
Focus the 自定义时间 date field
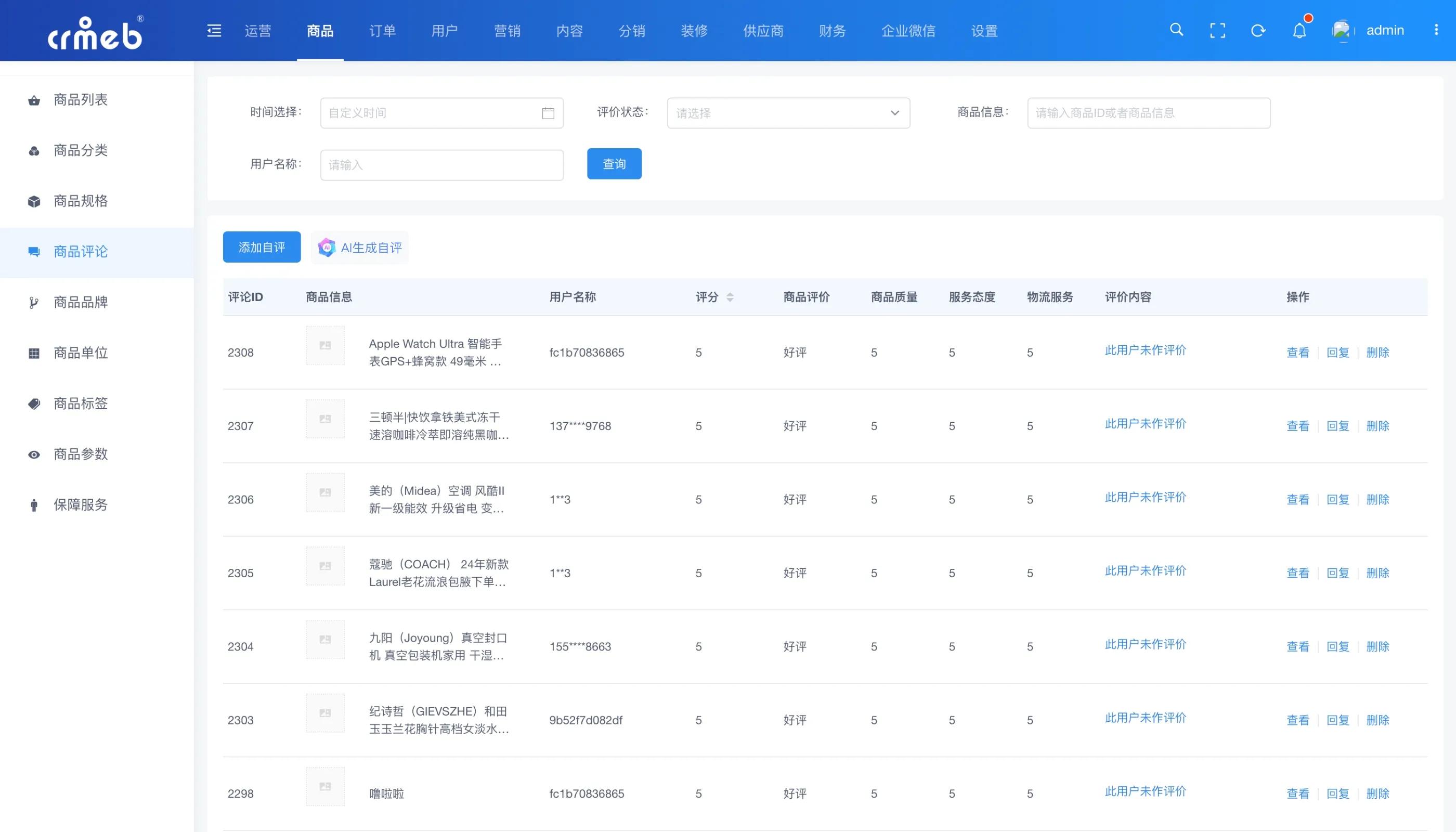click(441, 113)
